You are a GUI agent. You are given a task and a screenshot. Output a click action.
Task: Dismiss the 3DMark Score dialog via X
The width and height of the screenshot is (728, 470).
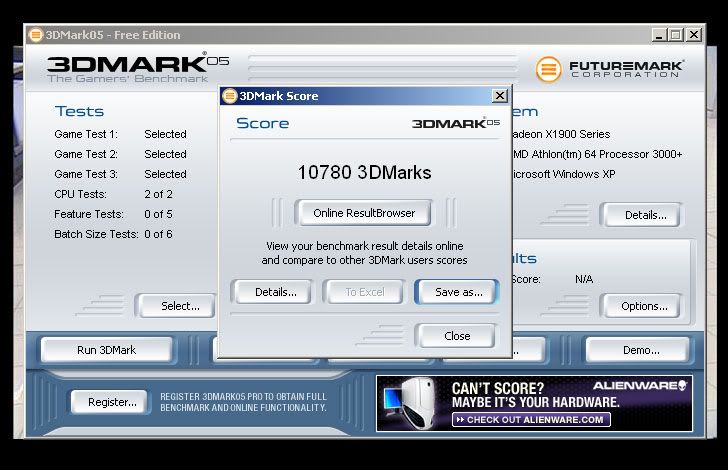pyautogui.click(x=500, y=96)
